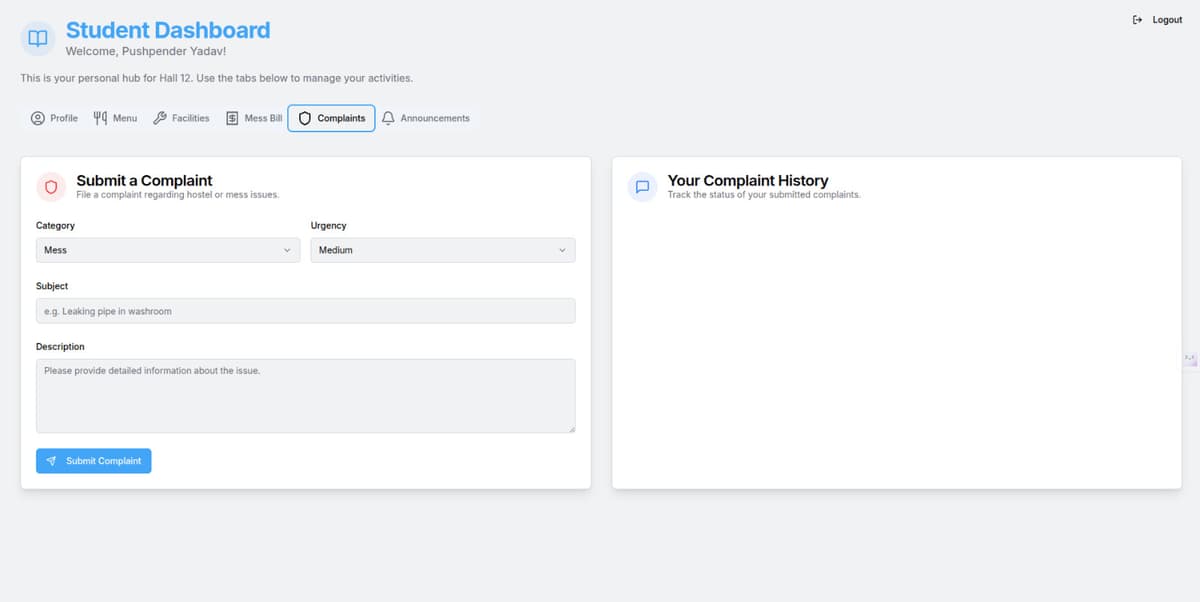The width and height of the screenshot is (1200, 602).
Task: Open the Urgency dropdown showing Medium
Action: pyautogui.click(x=442, y=250)
